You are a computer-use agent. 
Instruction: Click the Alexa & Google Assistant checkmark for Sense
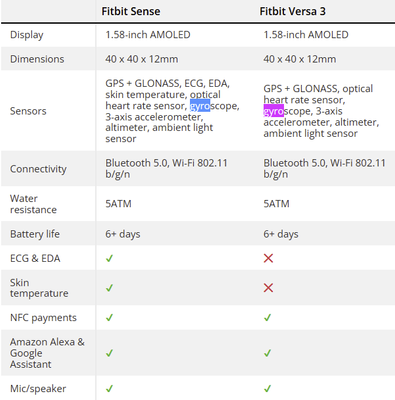pos(109,353)
